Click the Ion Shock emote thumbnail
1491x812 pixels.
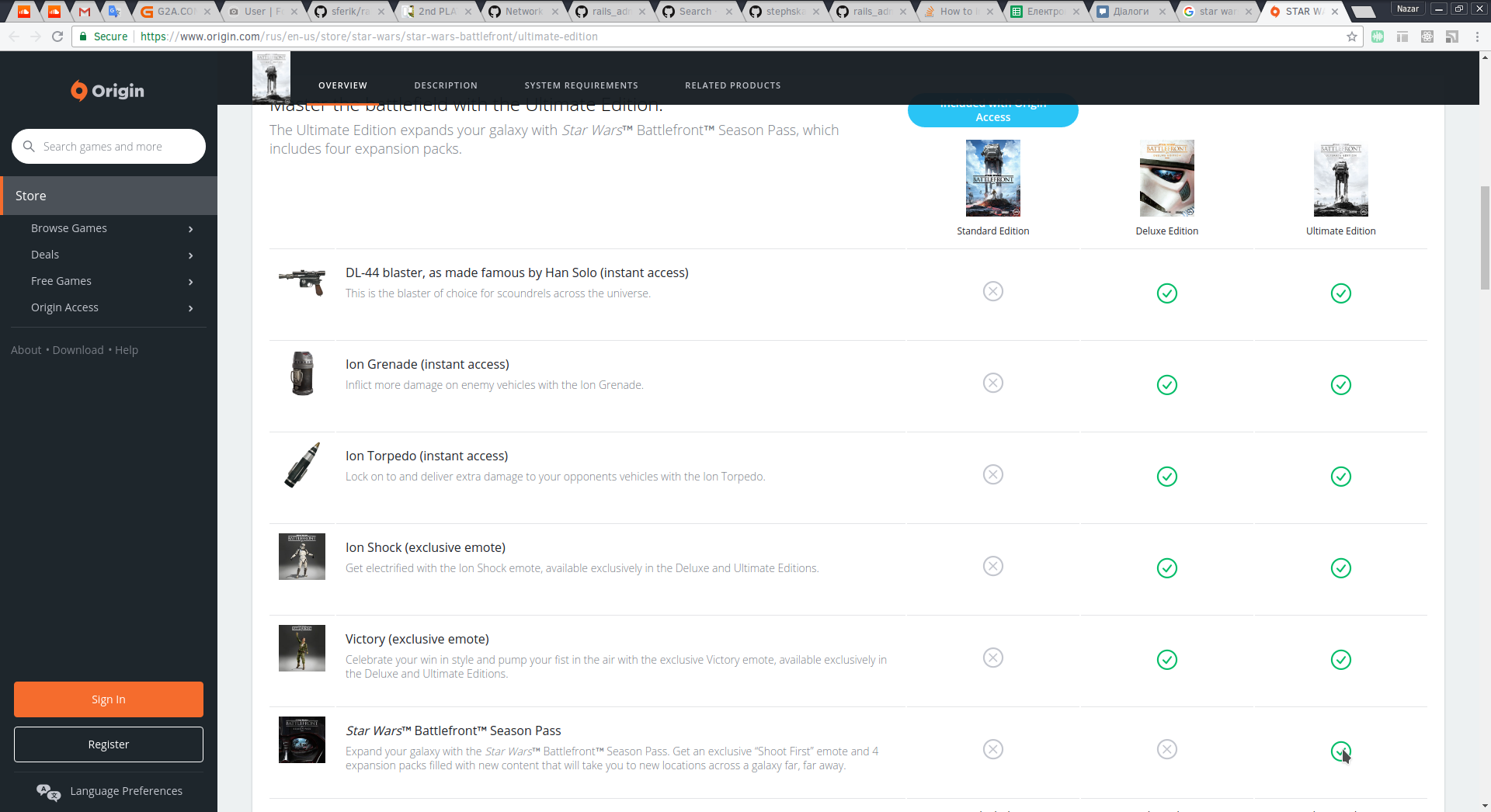(302, 557)
